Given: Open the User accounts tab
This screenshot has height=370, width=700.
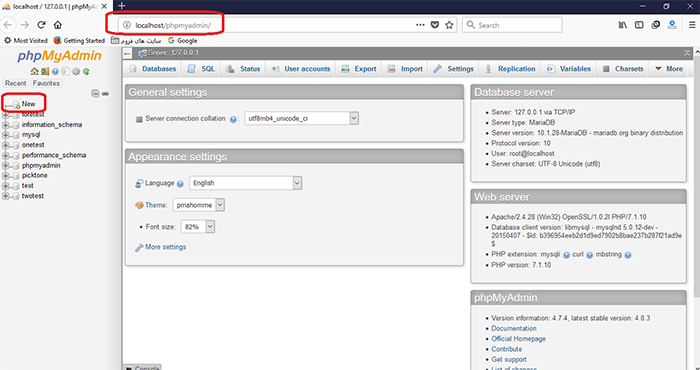Looking at the screenshot, I should (x=301, y=69).
